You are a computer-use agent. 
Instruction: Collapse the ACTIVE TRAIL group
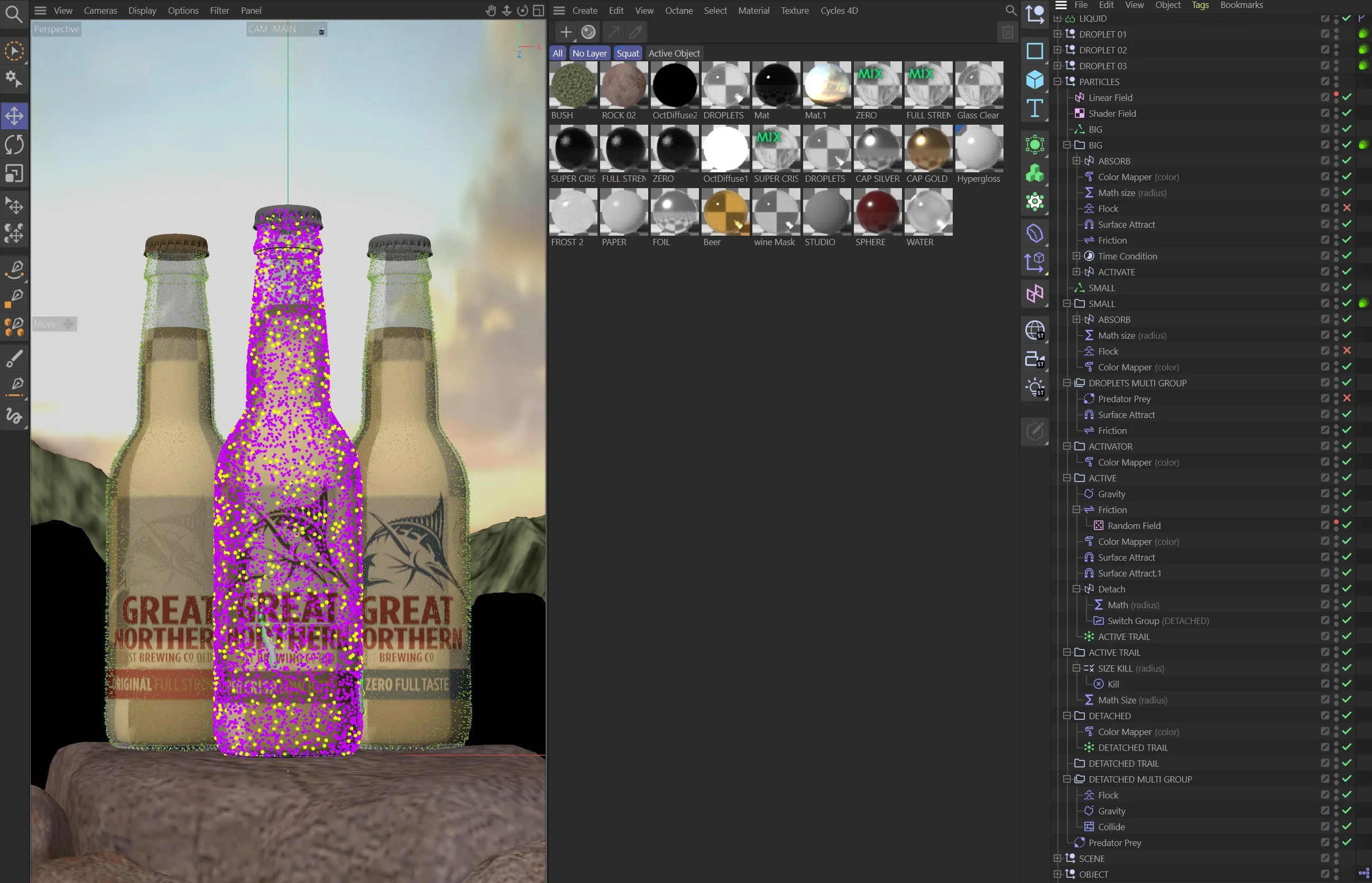[x=1067, y=652]
